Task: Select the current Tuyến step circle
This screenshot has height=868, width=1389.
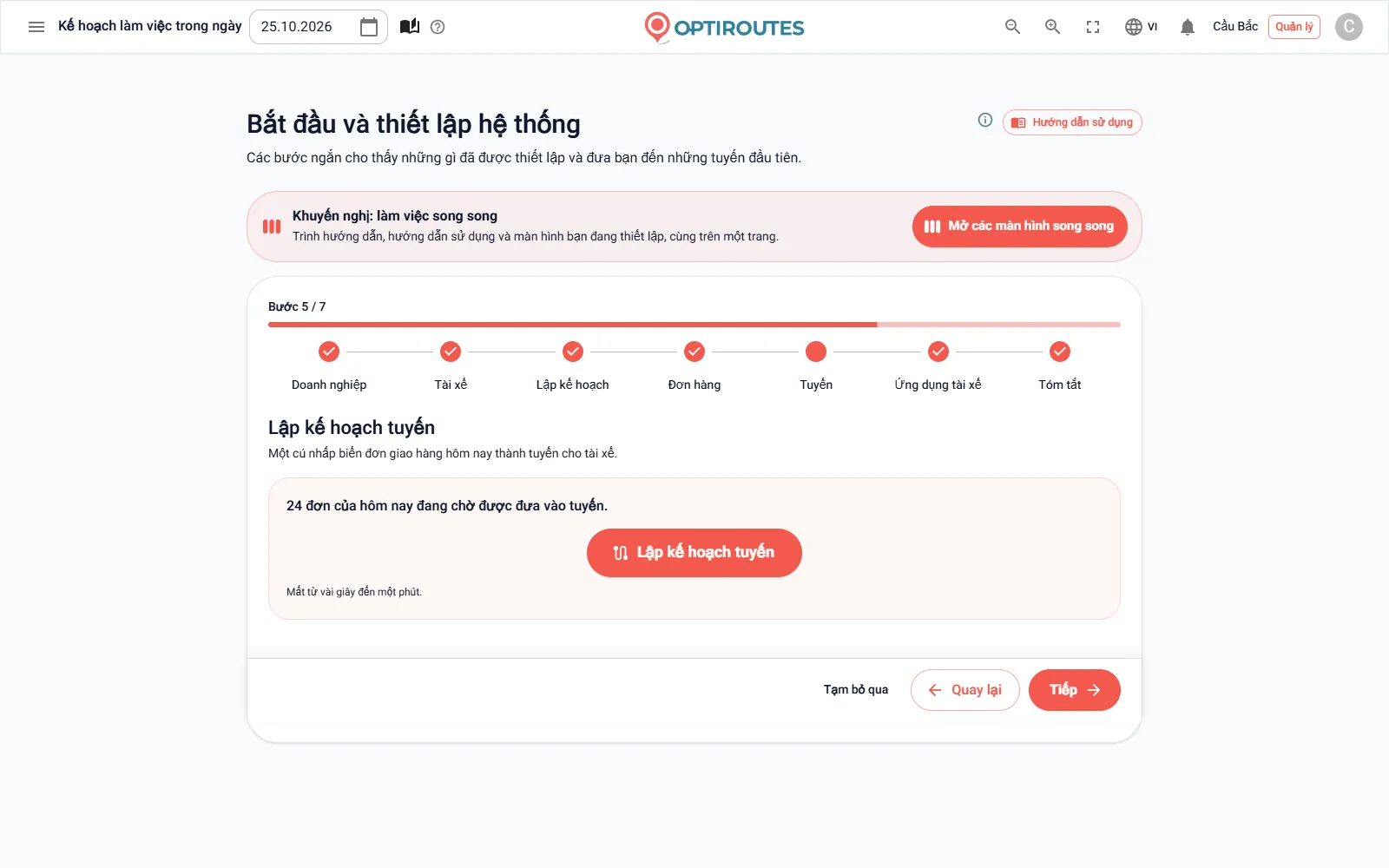Action: (816, 352)
